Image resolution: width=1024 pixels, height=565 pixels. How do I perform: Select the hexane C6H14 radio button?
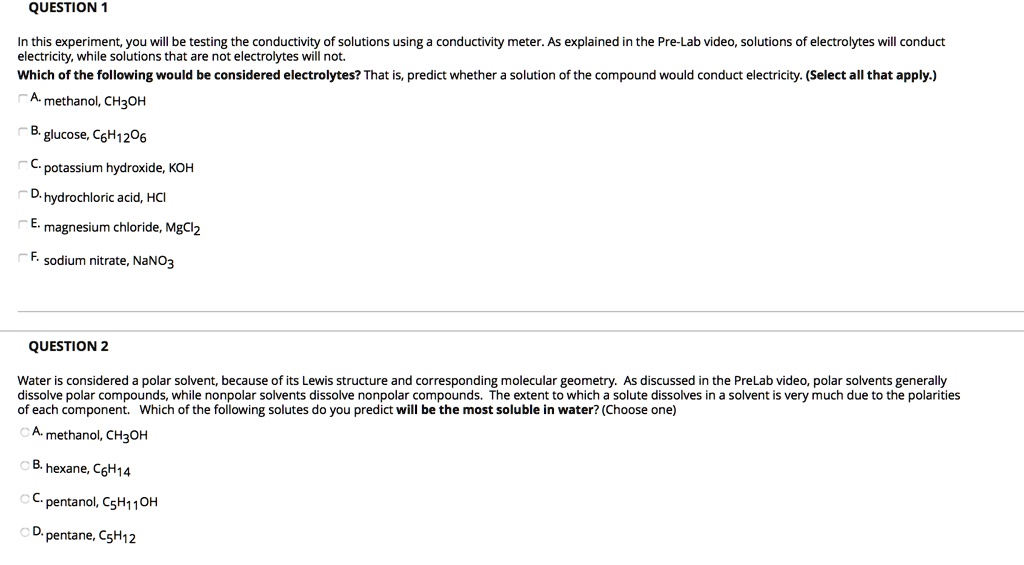(24, 466)
